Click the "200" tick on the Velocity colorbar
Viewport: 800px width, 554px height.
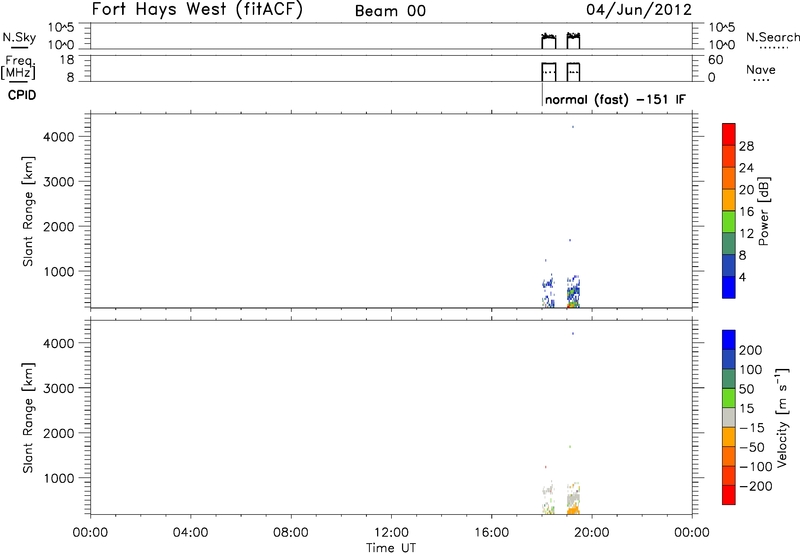pos(751,350)
